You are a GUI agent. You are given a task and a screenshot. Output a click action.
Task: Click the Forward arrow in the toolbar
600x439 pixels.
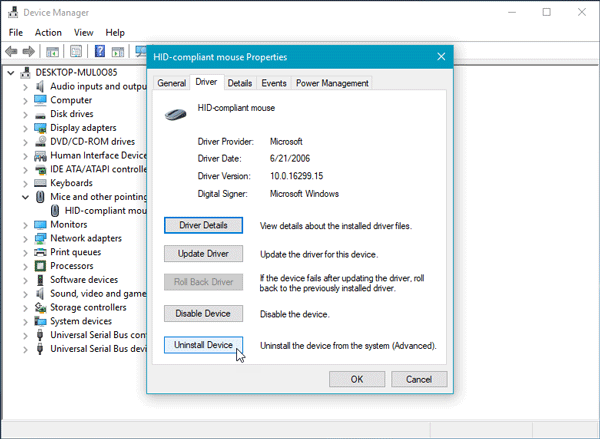coord(29,51)
